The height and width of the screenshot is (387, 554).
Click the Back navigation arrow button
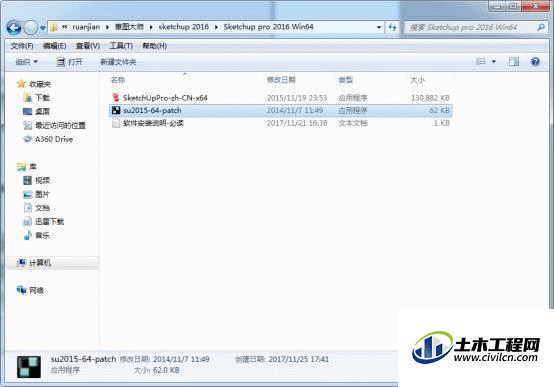(x=13, y=28)
